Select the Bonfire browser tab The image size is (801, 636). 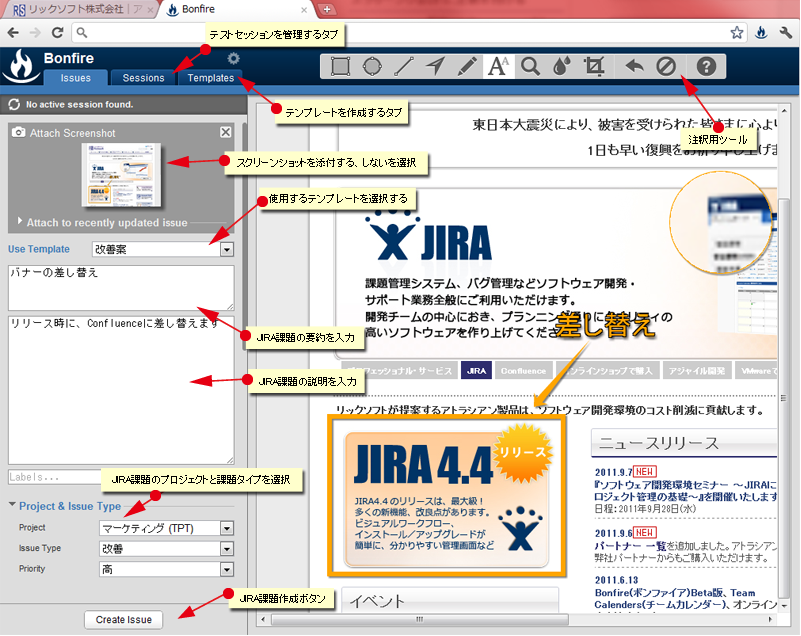point(235,9)
